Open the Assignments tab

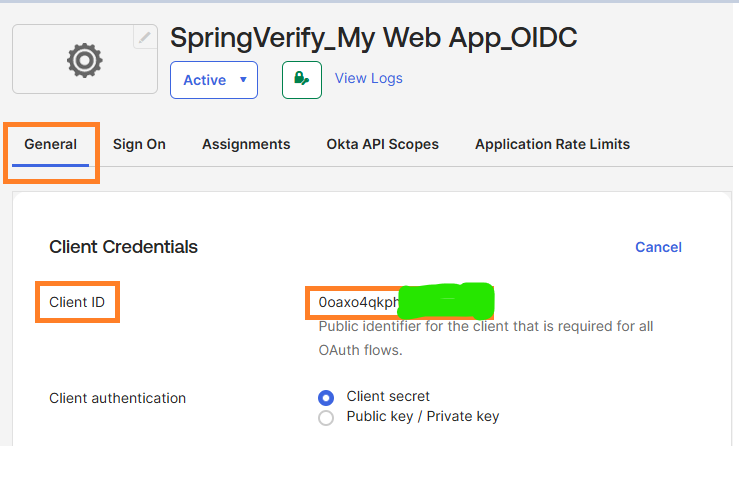point(246,144)
